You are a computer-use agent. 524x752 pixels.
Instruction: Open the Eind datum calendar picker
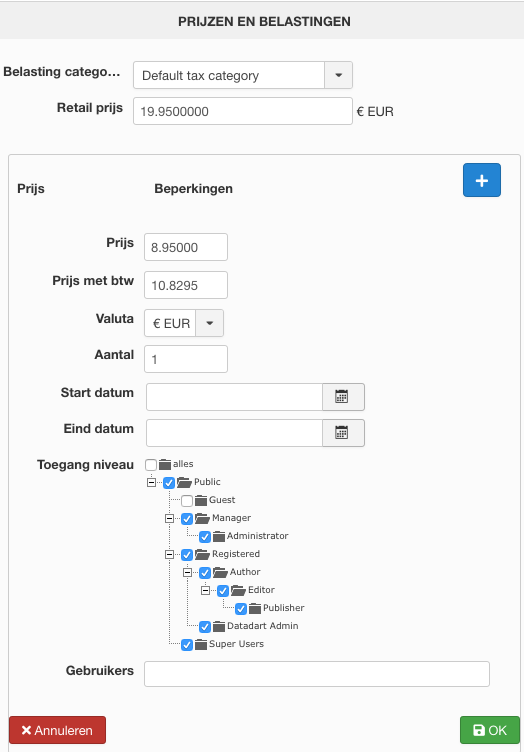[343, 433]
